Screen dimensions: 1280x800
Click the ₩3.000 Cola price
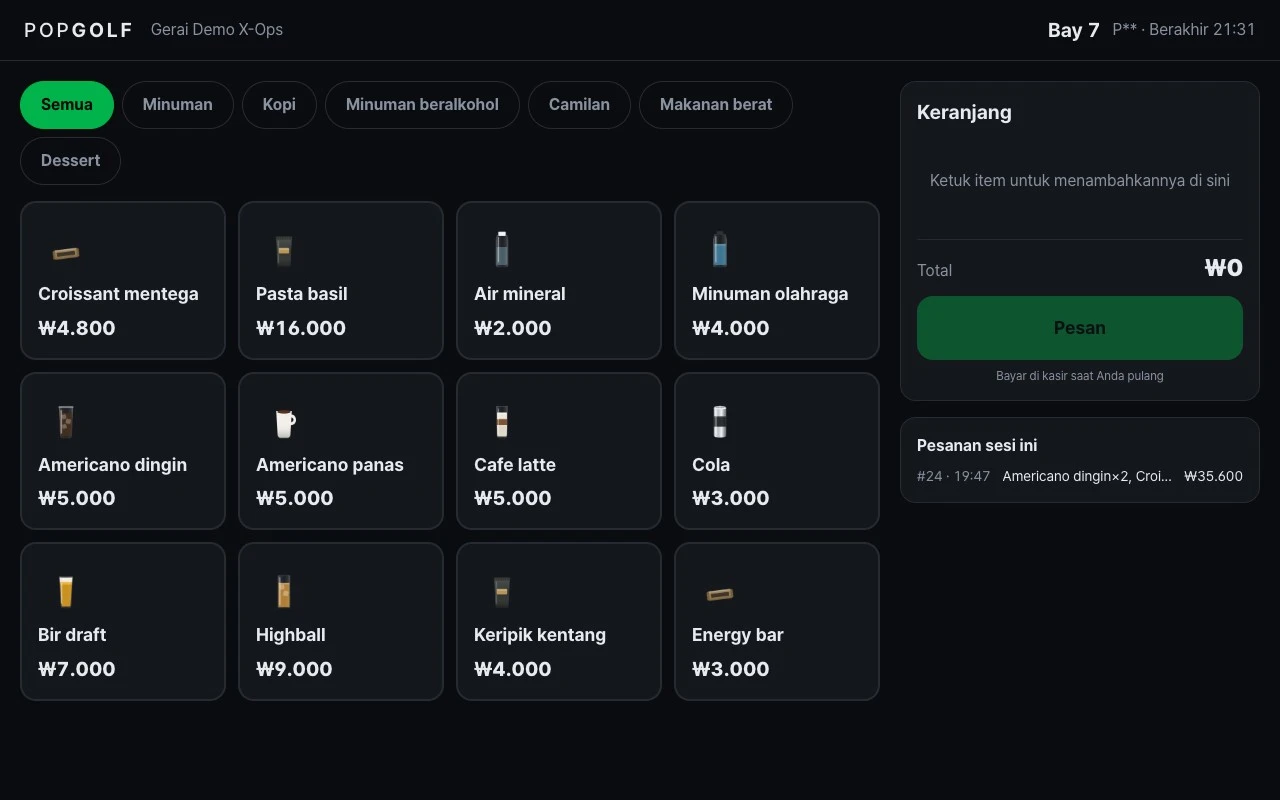click(x=731, y=498)
